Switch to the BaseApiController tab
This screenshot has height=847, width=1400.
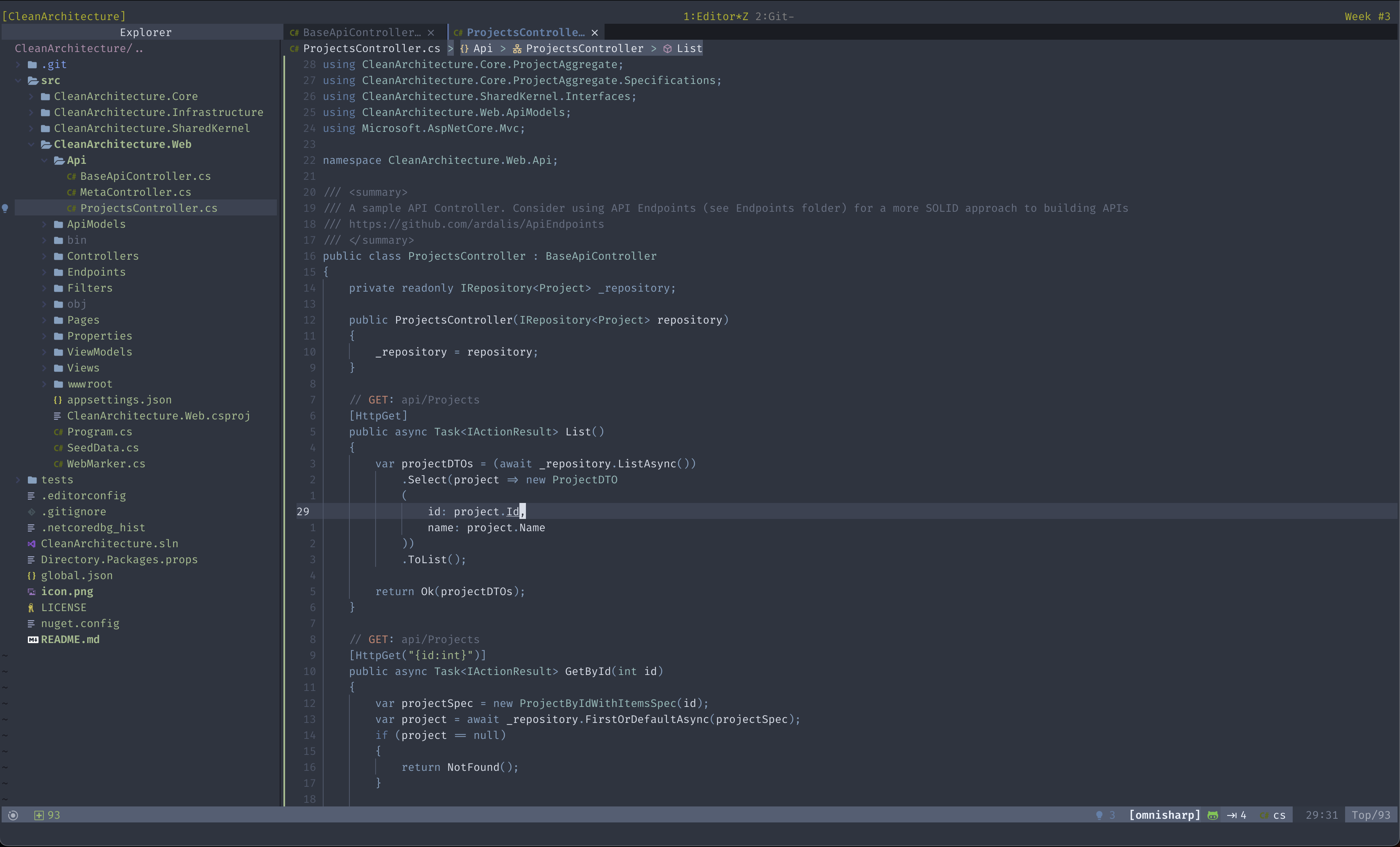coord(361,32)
